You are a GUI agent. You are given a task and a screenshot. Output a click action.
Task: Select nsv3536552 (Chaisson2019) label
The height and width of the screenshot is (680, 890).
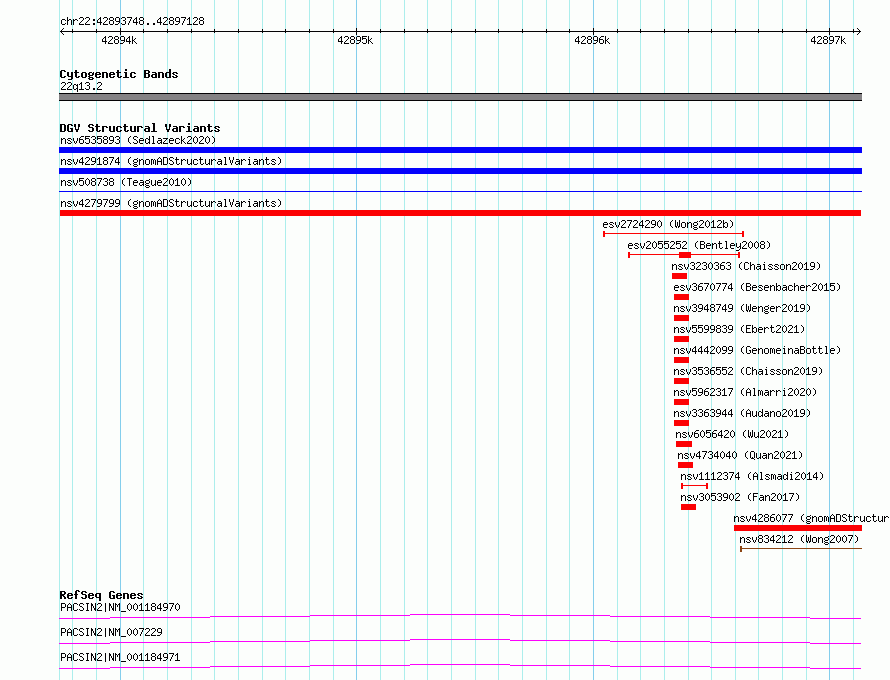point(748,371)
